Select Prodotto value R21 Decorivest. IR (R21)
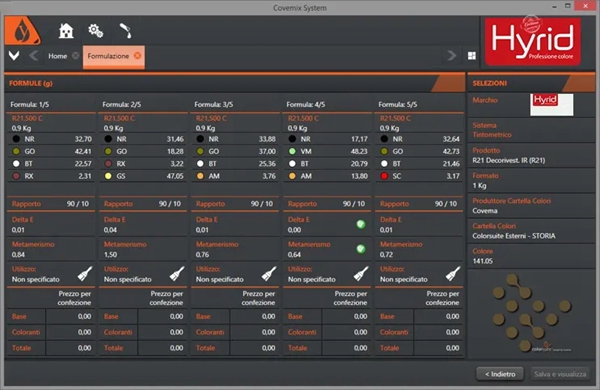Screen dimensions: 600x390 point(509,160)
